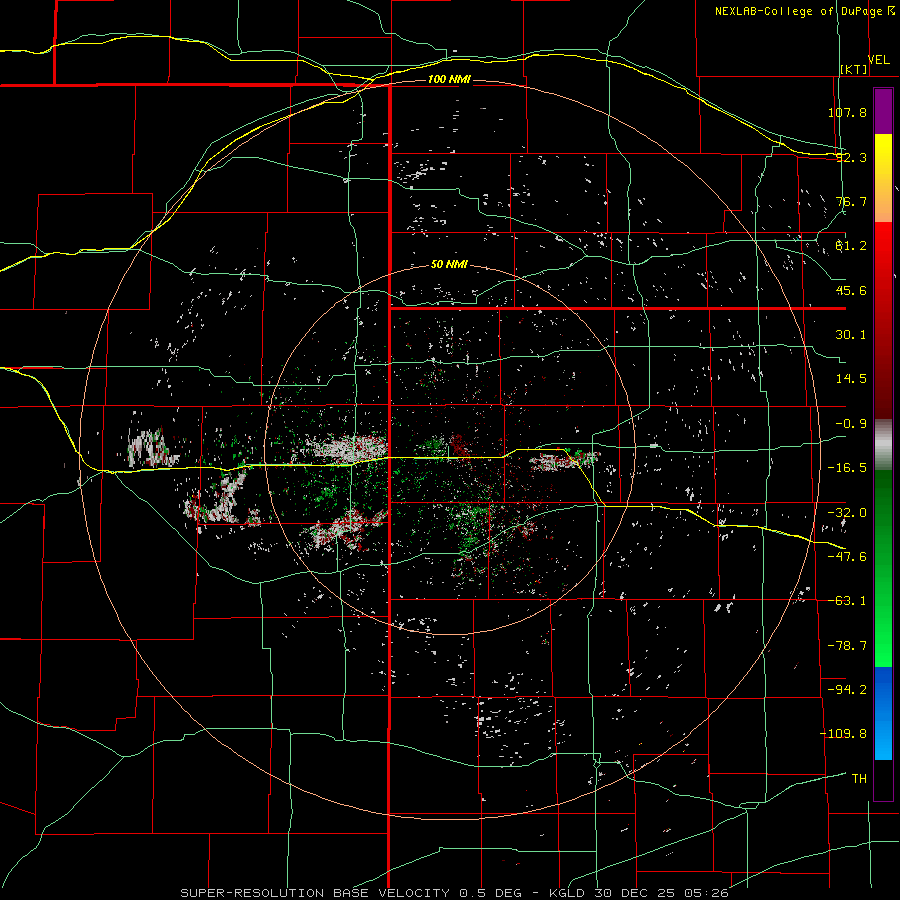Viewport: 900px width, 900px height.
Task: Click the Super-Resolution Base Velocity caption text
Action: click(x=455, y=893)
